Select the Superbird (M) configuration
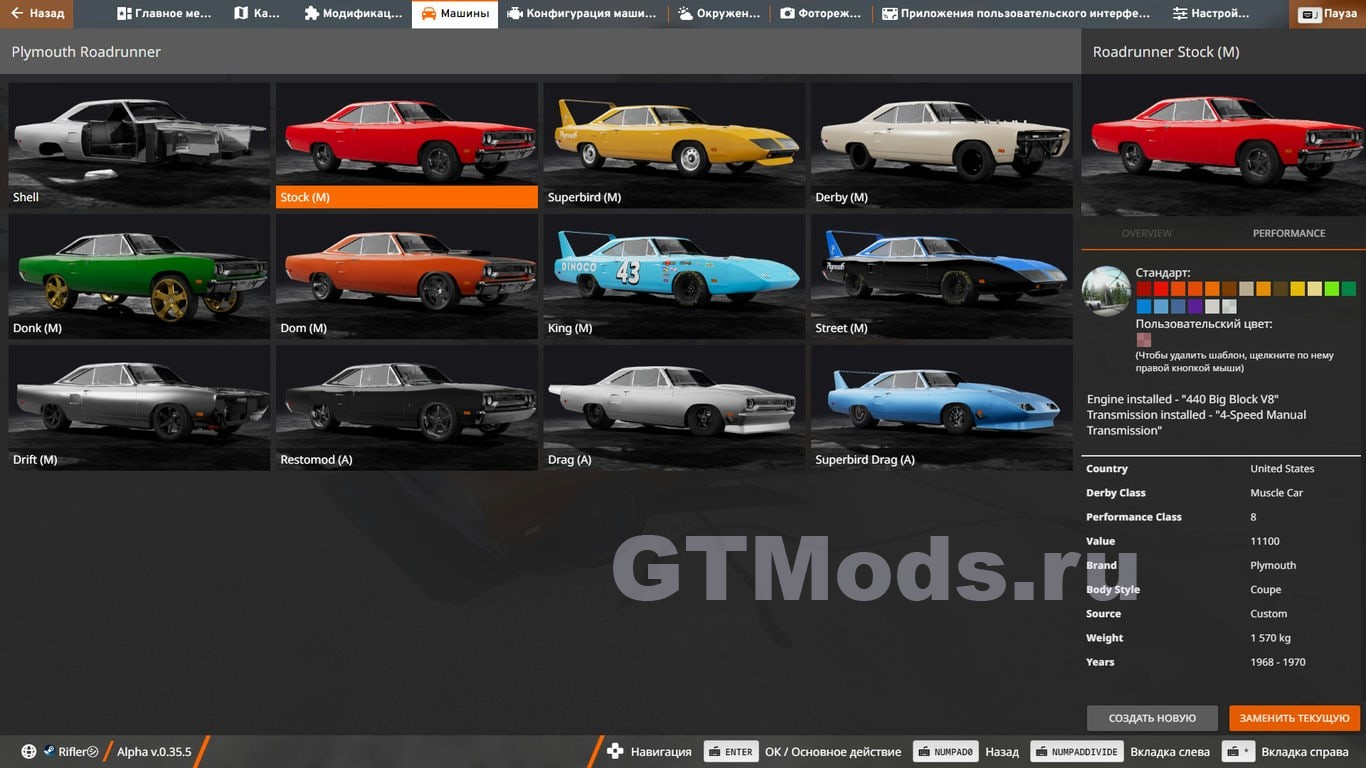The width and height of the screenshot is (1366, 768). coord(674,145)
